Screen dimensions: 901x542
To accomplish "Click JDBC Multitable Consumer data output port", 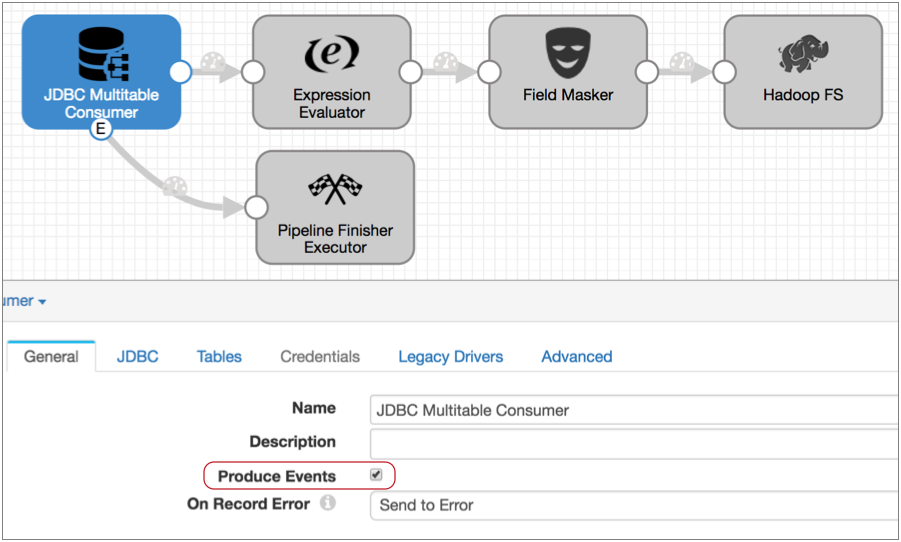I will tap(180, 72).
